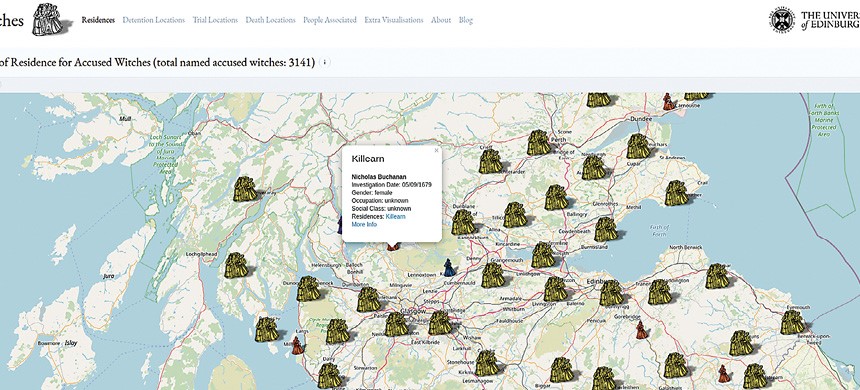Follow the Killearn residence link in popup
The image size is (860, 390).
click(x=395, y=217)
